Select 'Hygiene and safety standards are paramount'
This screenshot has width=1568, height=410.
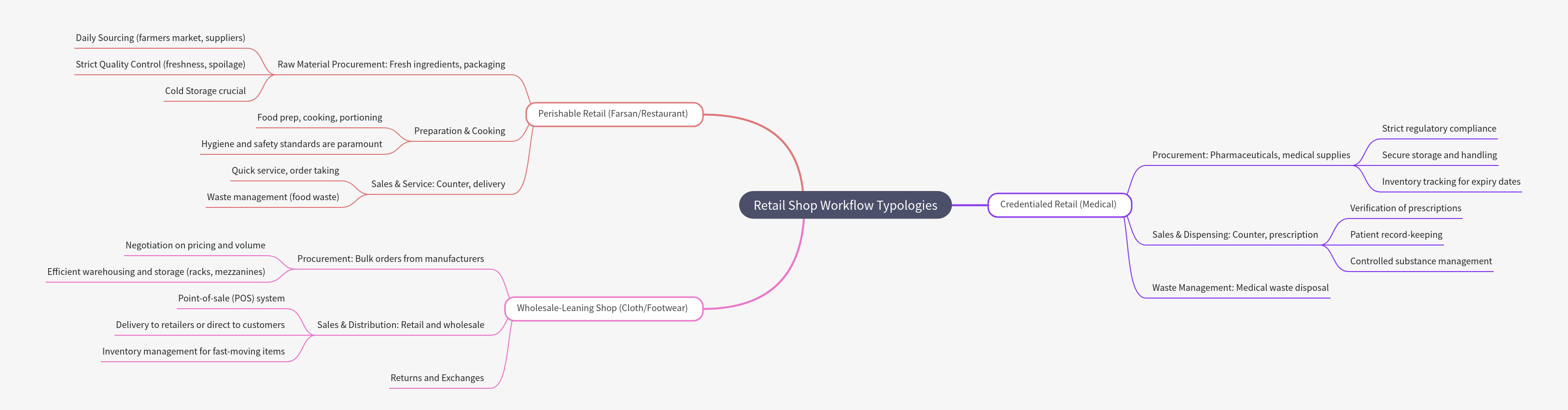click(x=292, y=144)
